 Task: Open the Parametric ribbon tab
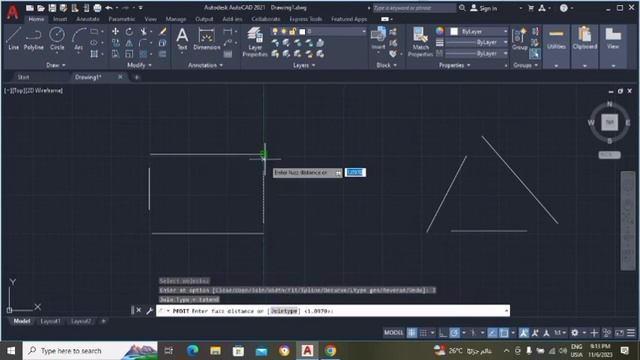click(122, 19)
